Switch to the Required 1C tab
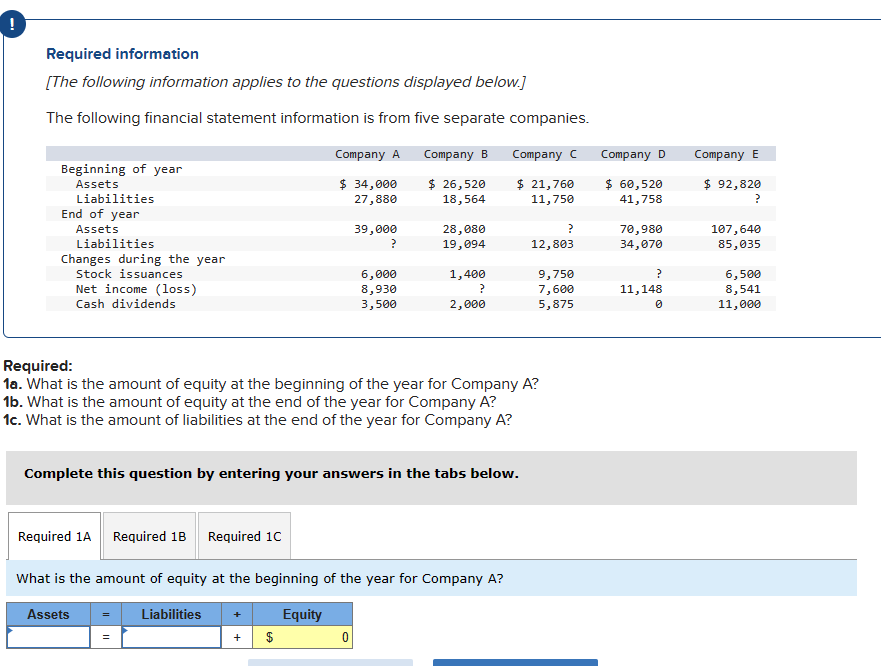The width and height of the screenshot is (881, 666). (244, 536)
